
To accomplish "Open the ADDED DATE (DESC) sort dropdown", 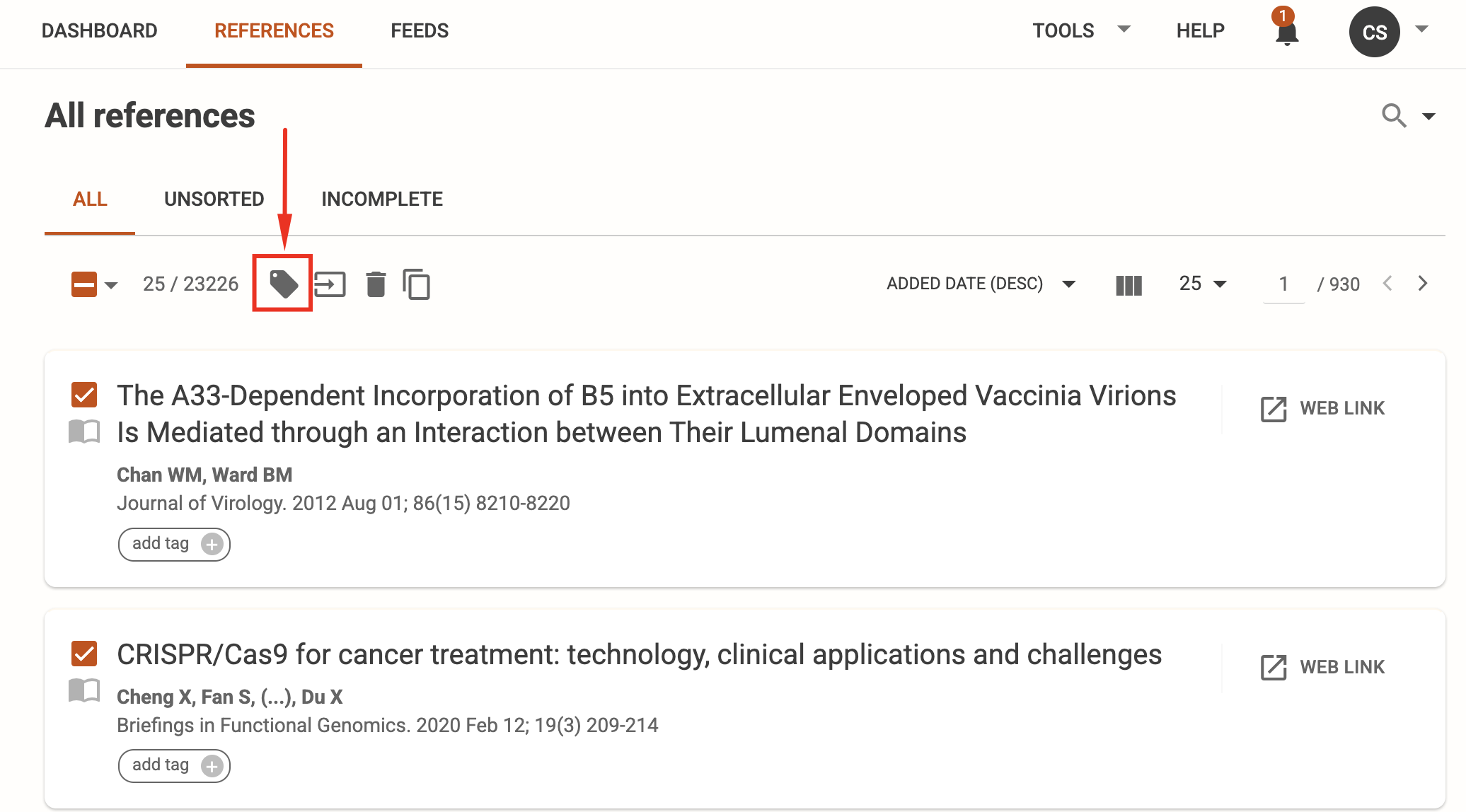I will click(x=981, y=284).
